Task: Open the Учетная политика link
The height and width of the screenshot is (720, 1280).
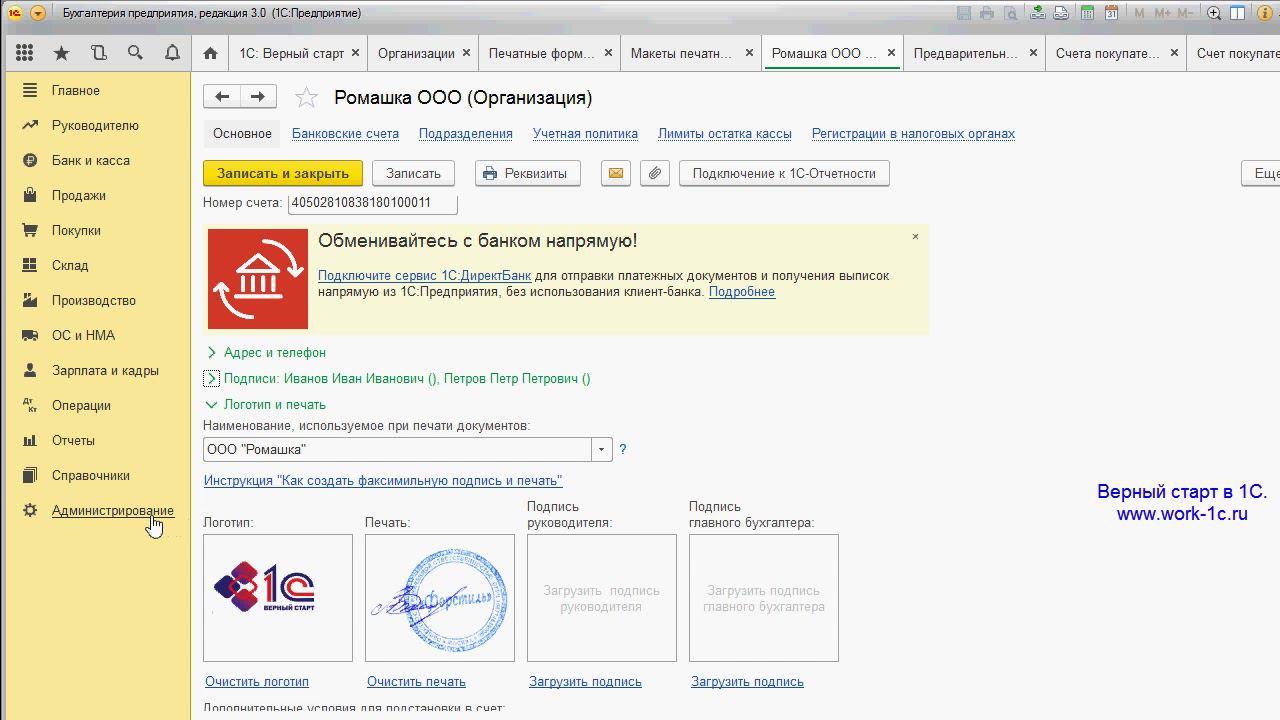Action: coord(585,133)
